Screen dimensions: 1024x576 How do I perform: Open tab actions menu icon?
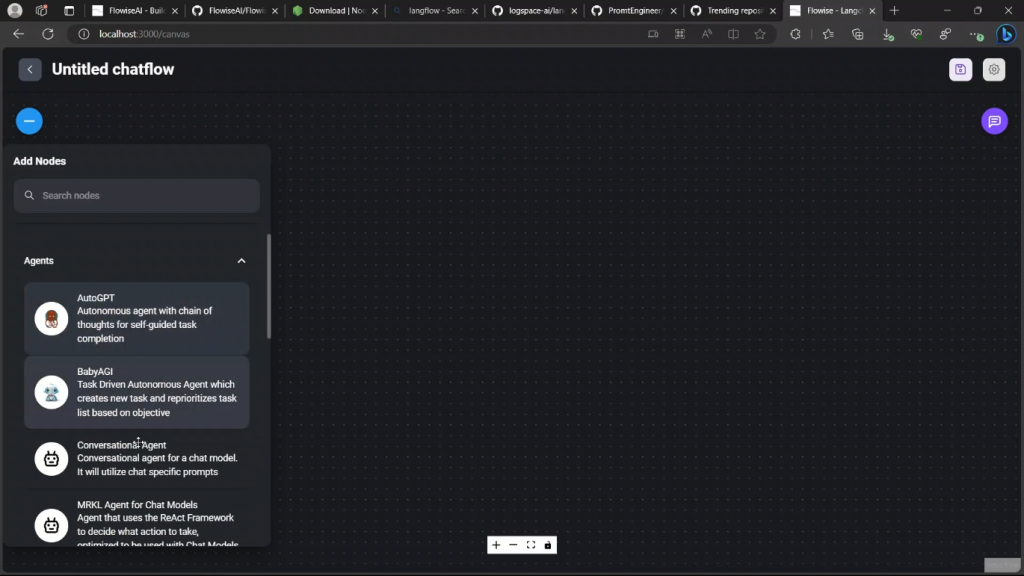(69, 10)
